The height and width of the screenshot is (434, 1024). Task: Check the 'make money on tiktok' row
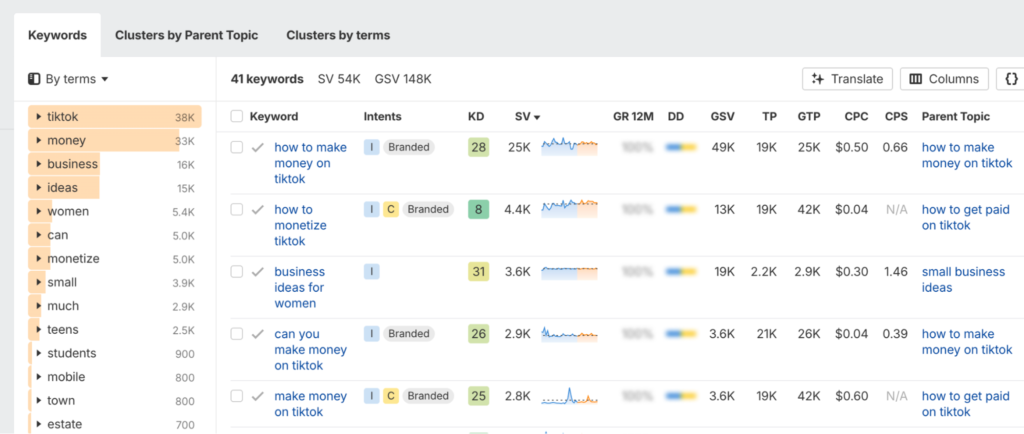point(236,396)
